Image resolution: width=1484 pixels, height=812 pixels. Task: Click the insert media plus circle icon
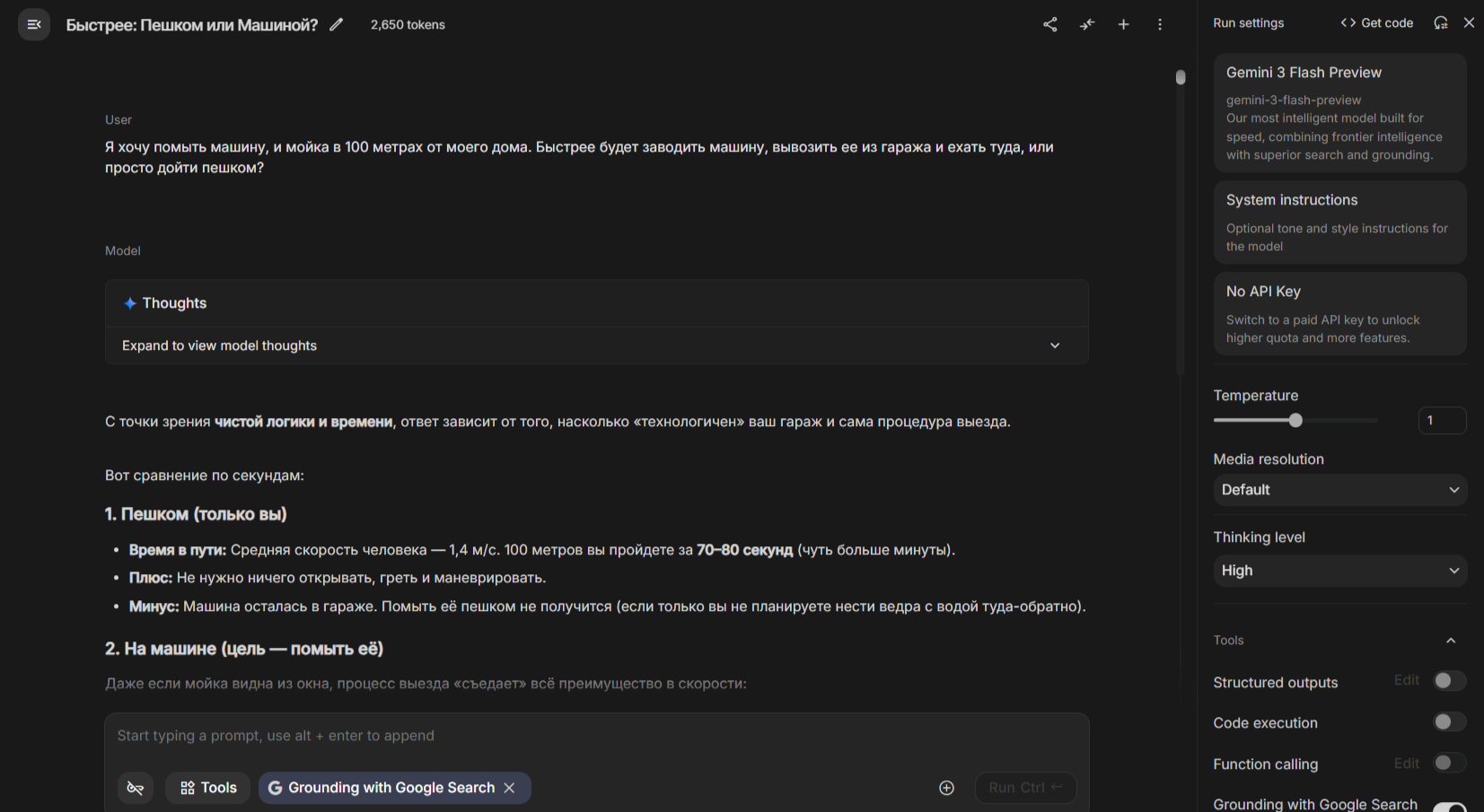click(x=946, y=788)
